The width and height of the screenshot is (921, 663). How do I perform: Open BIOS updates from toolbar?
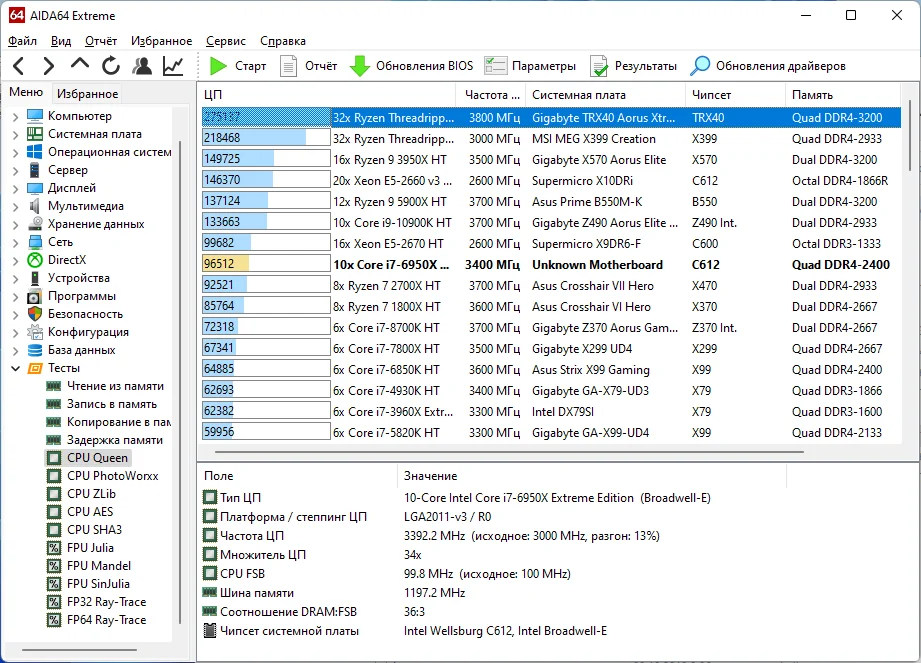point(411,66)
